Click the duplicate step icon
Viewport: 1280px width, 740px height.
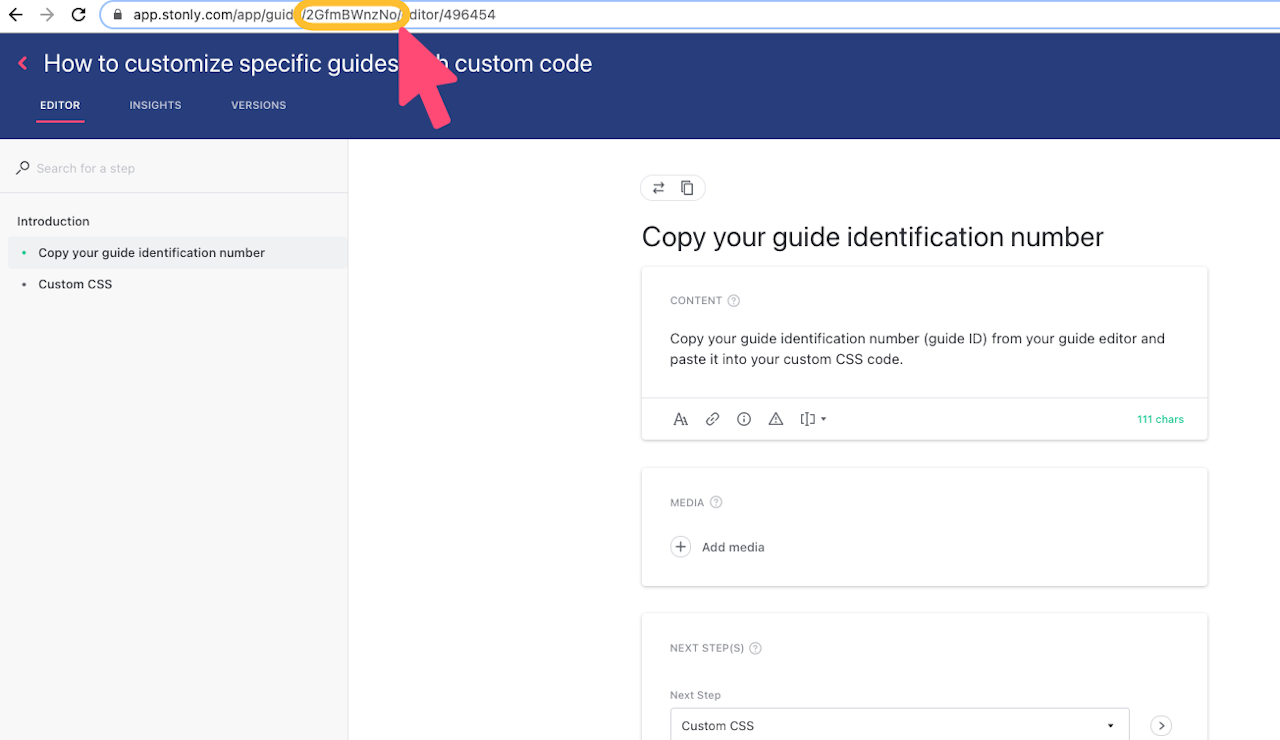click(687, 187)
